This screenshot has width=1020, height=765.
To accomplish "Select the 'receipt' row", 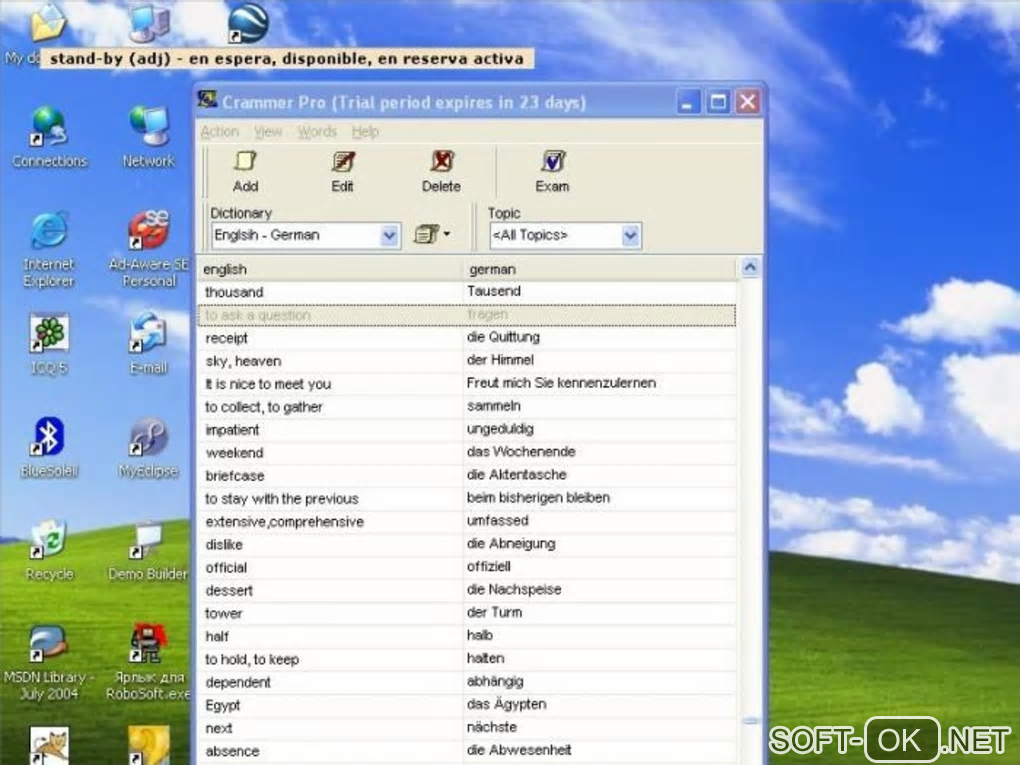I will point(467,338).
